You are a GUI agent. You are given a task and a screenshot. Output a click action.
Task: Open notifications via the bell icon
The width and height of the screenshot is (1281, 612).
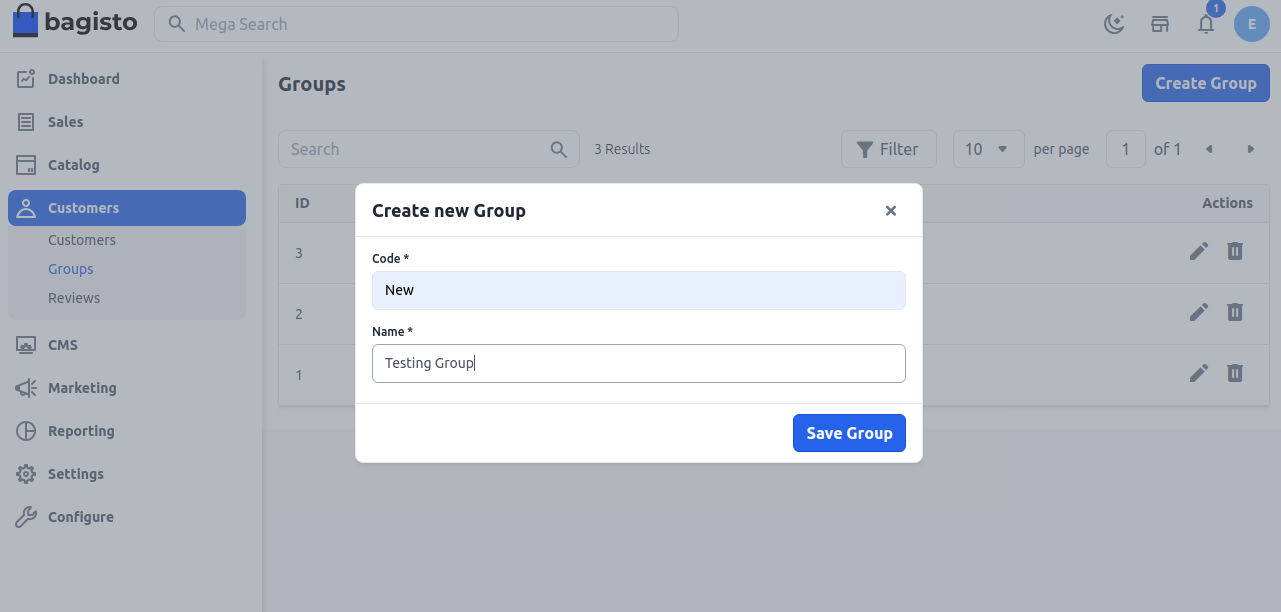point(1206,26)
